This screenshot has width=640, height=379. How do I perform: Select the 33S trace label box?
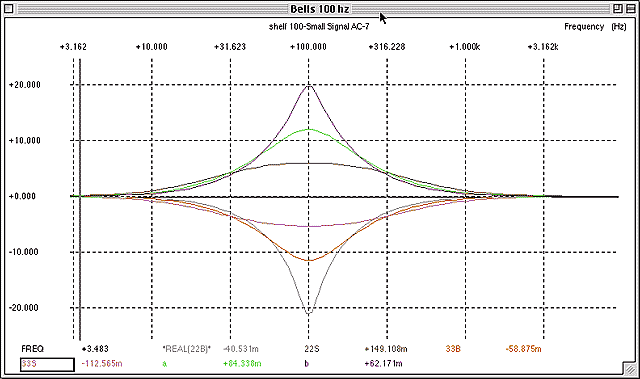pos(47,364)
